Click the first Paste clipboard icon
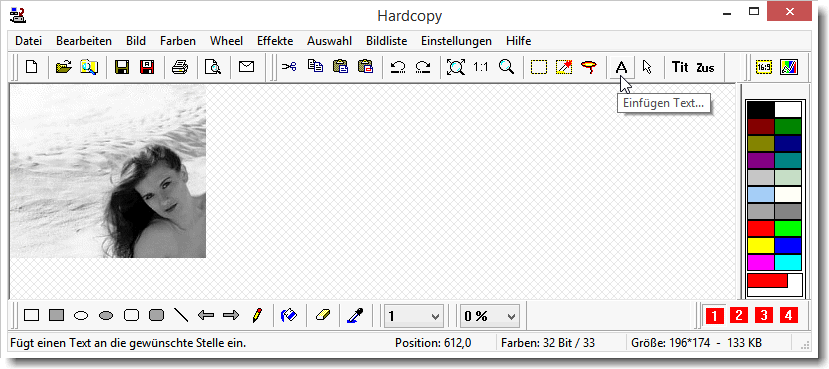The width and height of the screenshot is (829, 369). (x=340, y=67)
